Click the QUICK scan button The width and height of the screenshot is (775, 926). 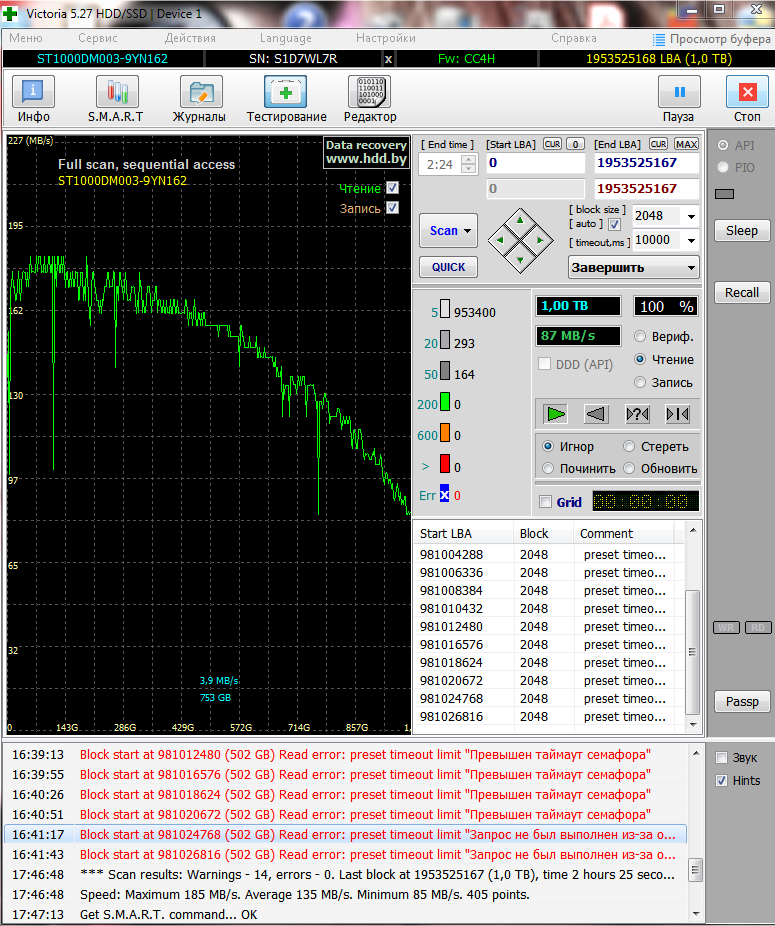pyautogui.click(x=448, y=267)
